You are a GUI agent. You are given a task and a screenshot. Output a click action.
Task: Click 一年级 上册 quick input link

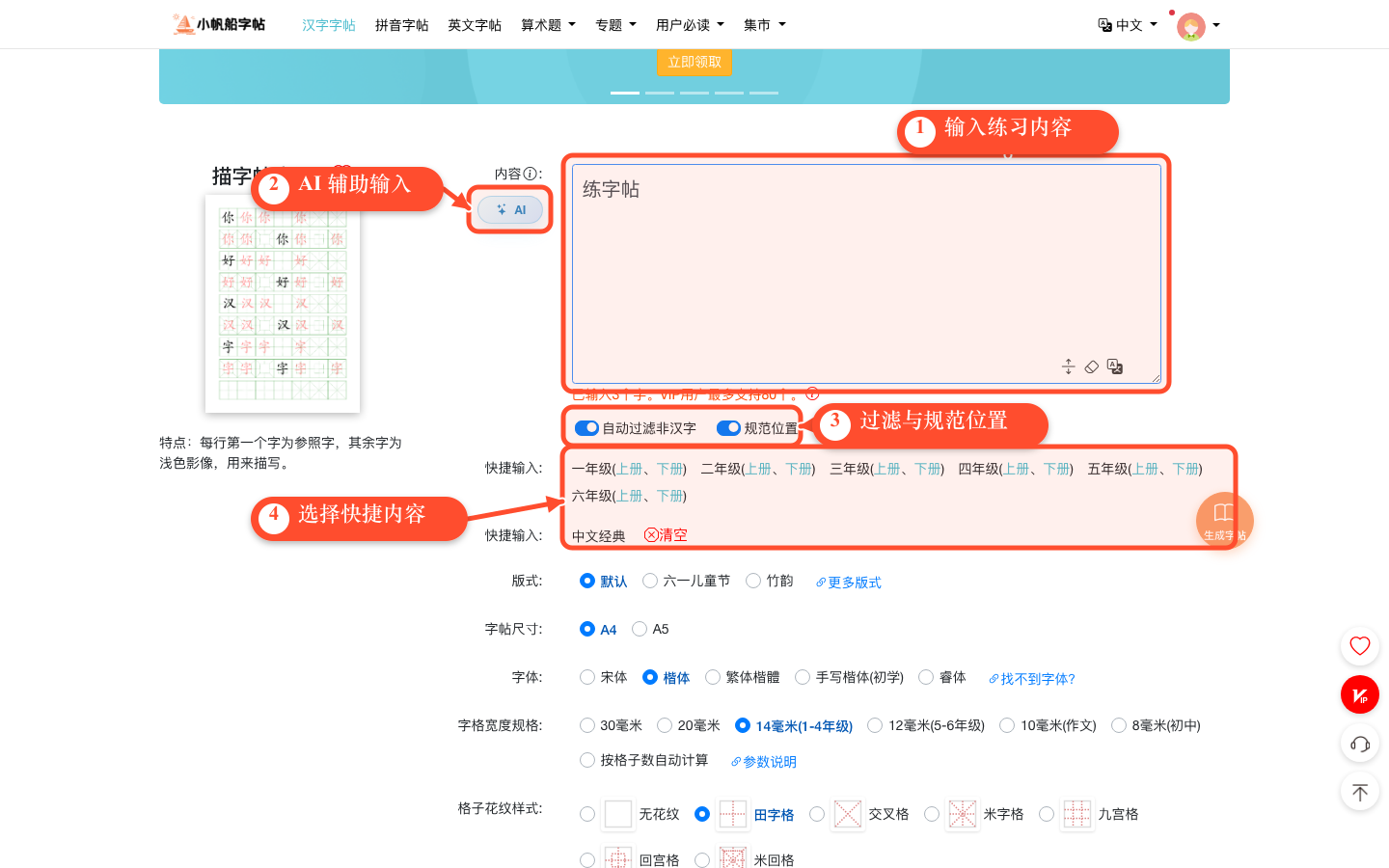(630, 469)
